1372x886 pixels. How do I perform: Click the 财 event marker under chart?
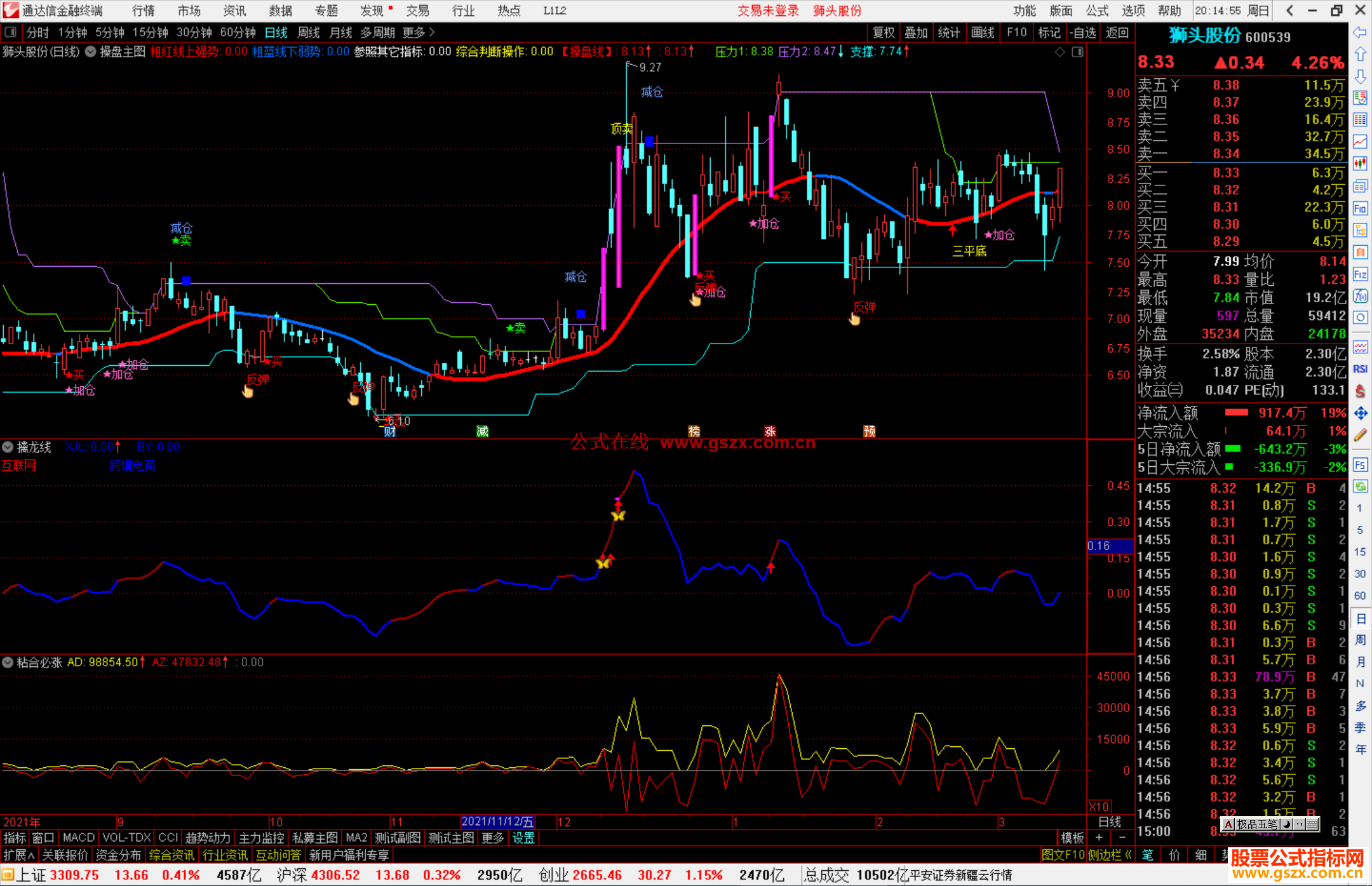[x=390, y=432]
